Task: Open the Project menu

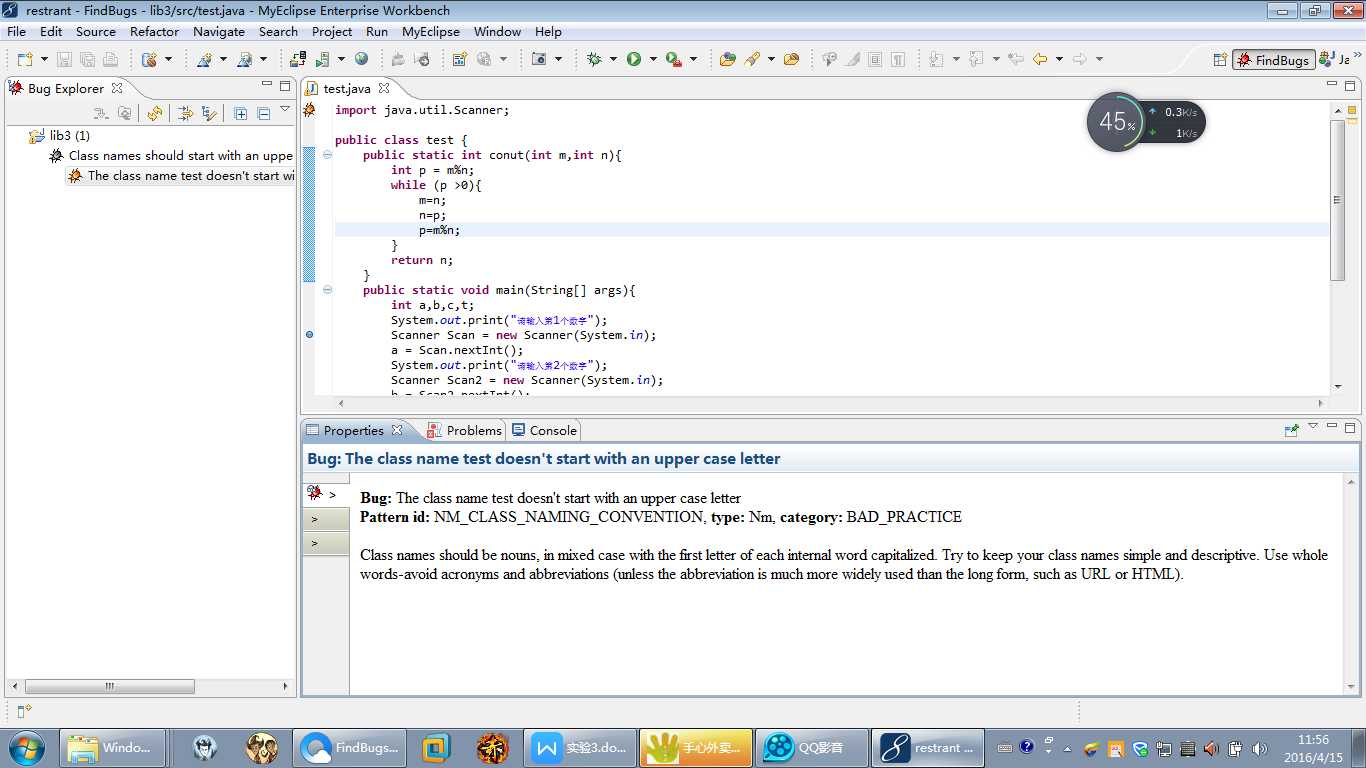Action: coord(332,32)
